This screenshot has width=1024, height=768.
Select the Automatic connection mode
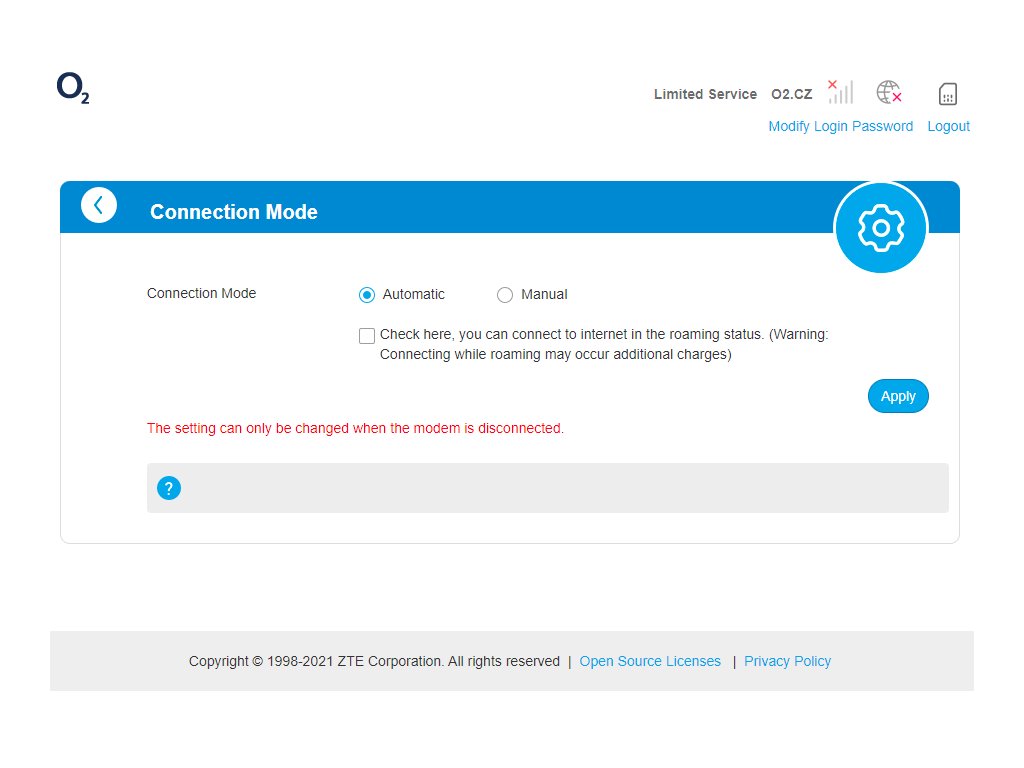[367, 294]
